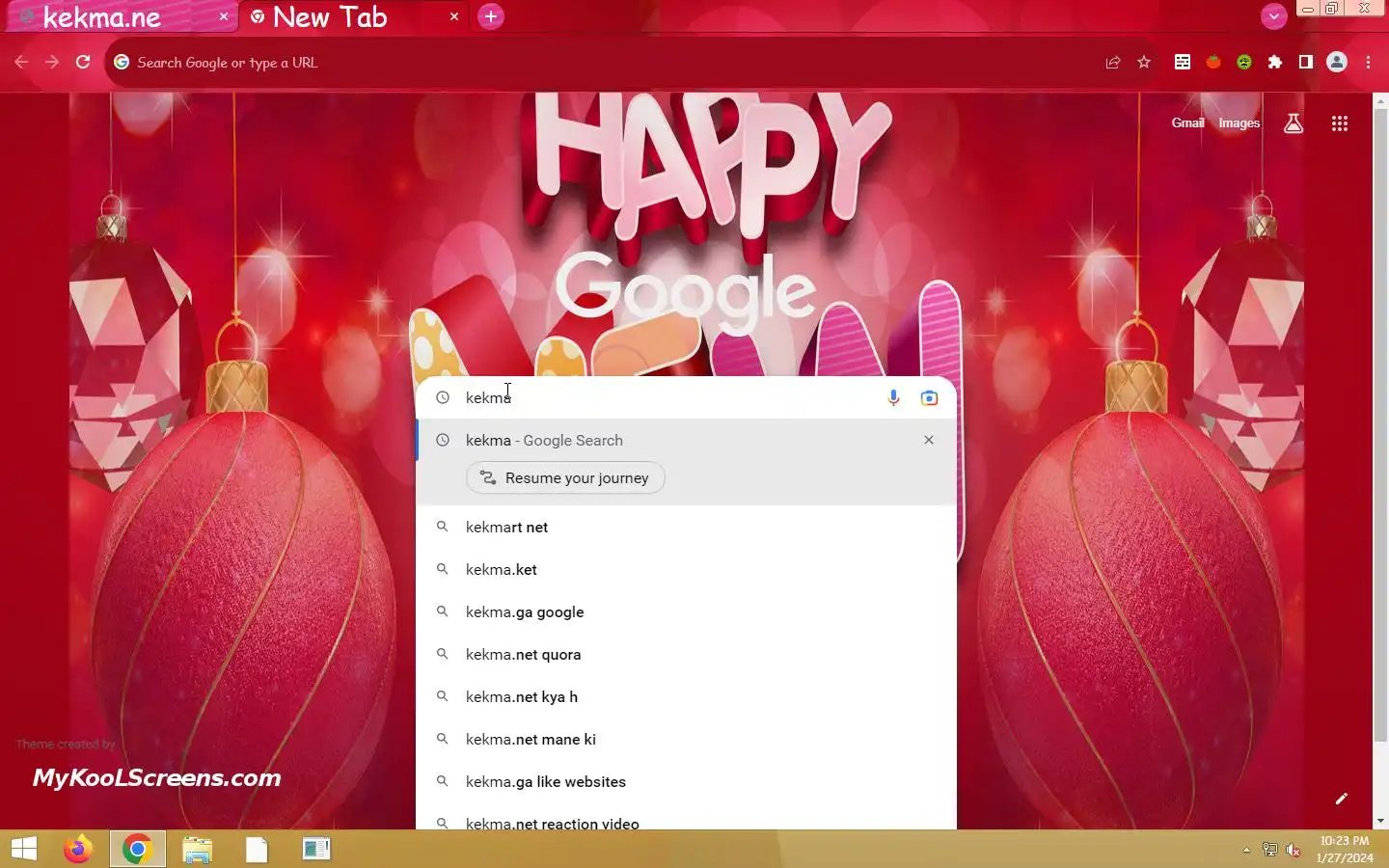The width and height of the screenshot is (1389, 868).
Task: Toggle the browser side panel
Action: point(1306,62)
